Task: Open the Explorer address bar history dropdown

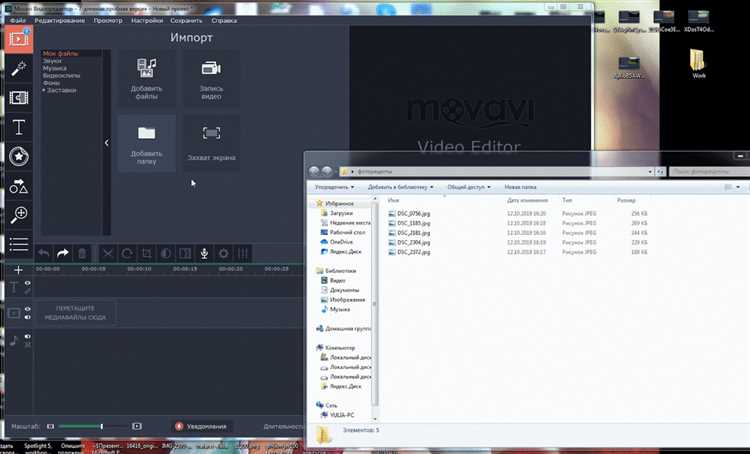Action: tap(650, 171)
